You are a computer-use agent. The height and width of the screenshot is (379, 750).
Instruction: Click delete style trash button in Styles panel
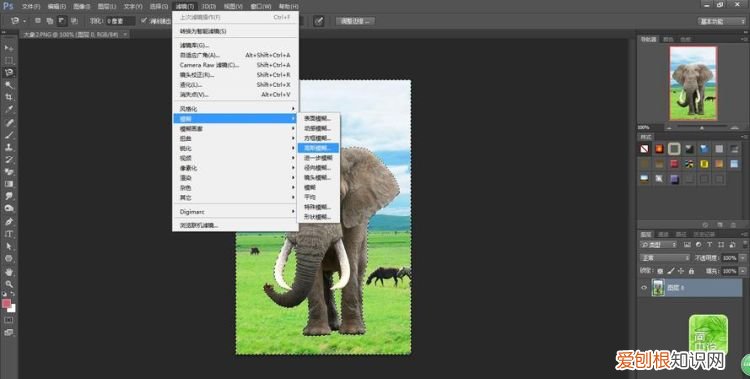(734, 224)
